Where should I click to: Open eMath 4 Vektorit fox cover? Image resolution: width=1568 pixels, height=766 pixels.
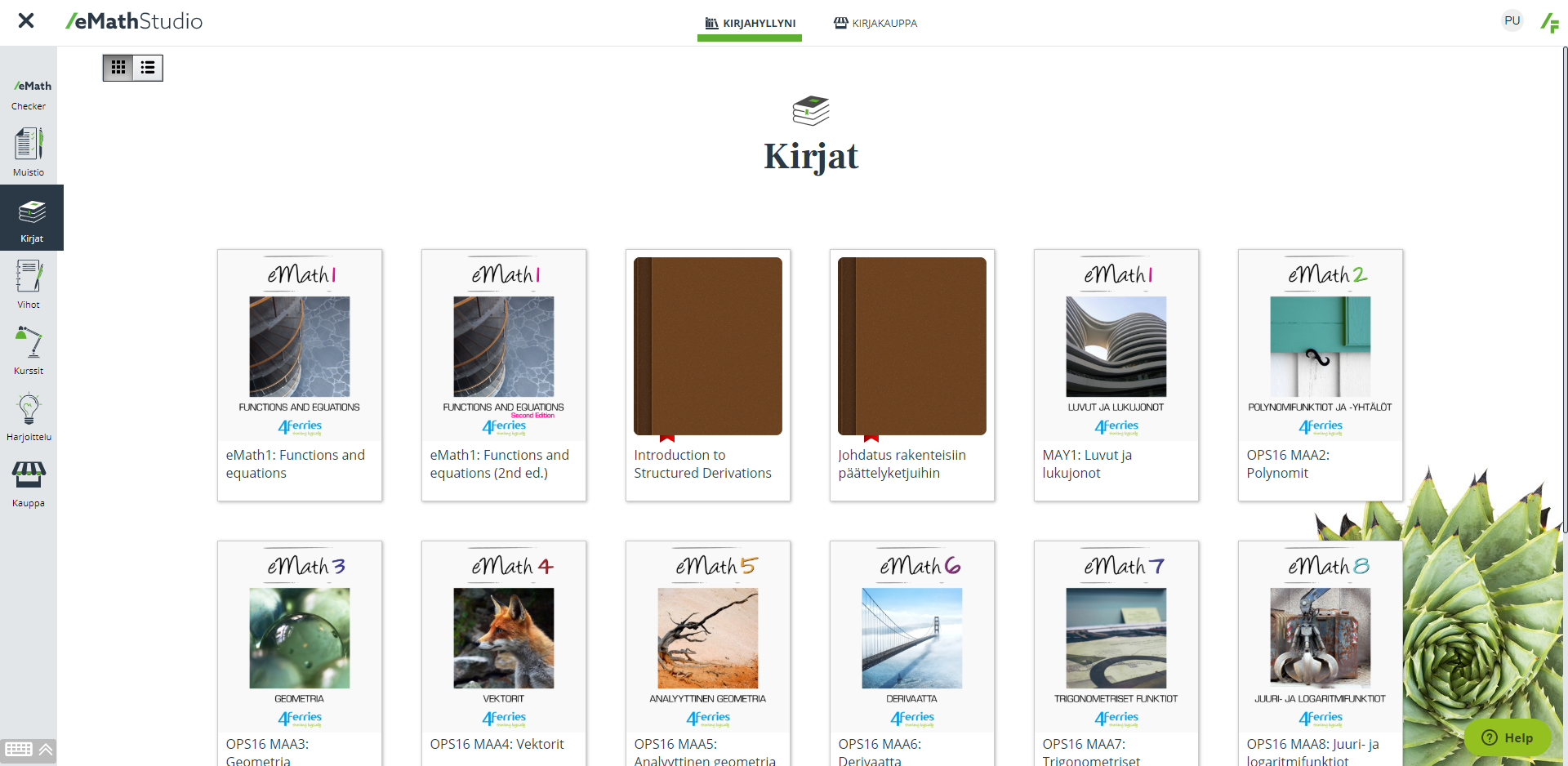504,637
